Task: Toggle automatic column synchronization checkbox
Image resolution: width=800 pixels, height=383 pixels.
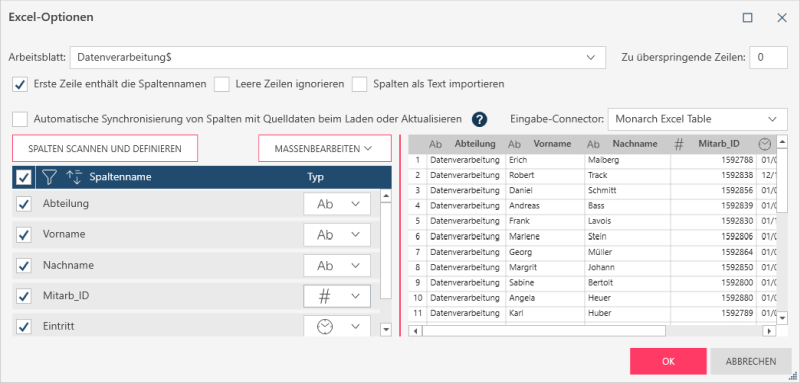Action: [20, 119]
